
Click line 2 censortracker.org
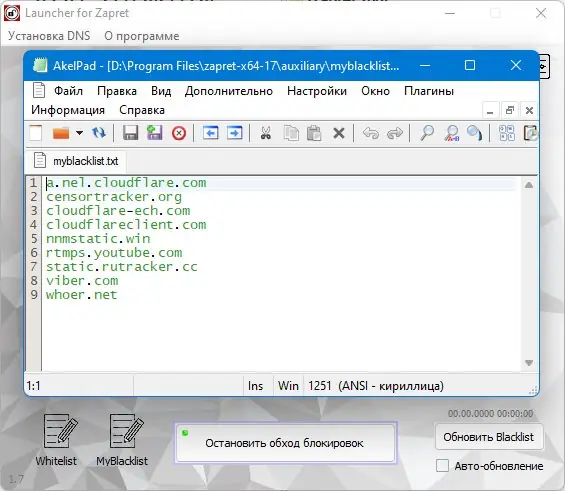[x=114, y=197]
